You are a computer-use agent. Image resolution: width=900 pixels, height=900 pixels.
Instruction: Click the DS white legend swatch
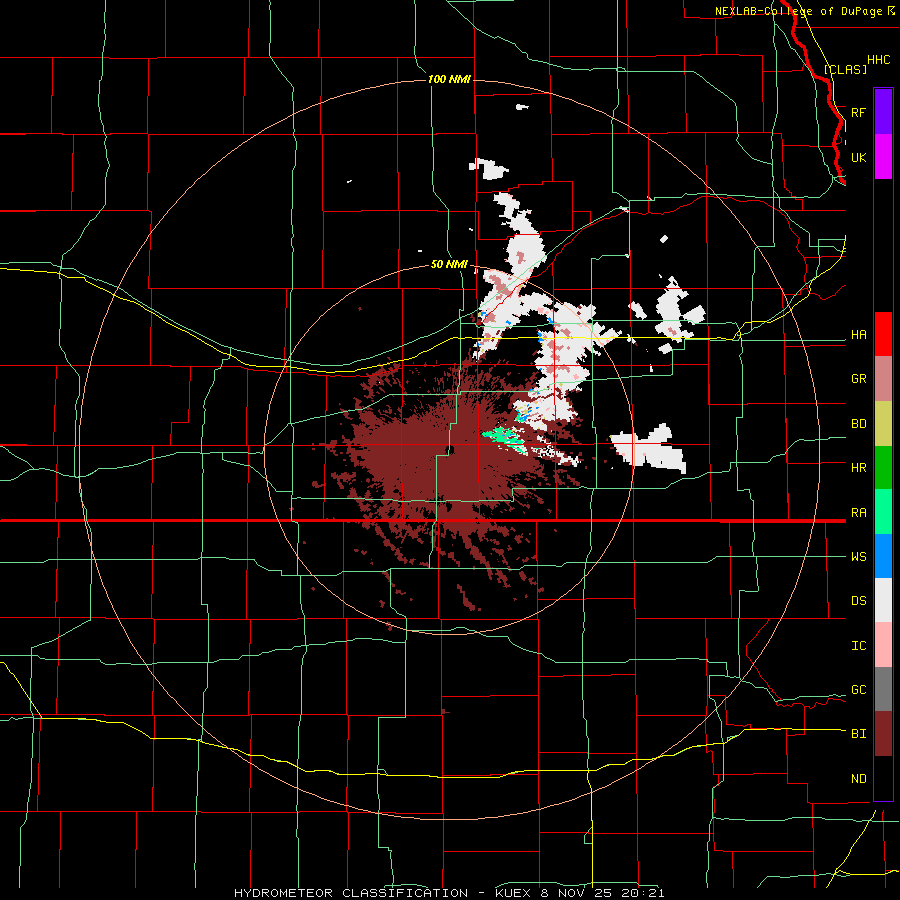tap(883, 600)
